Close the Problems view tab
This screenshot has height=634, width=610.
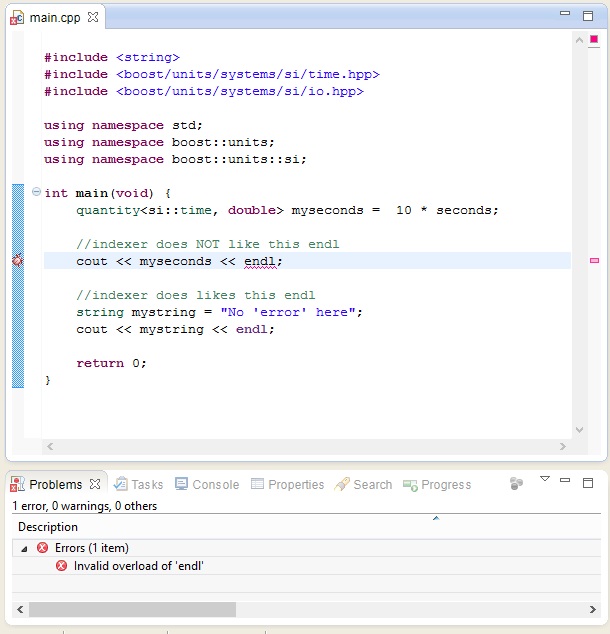95,484
